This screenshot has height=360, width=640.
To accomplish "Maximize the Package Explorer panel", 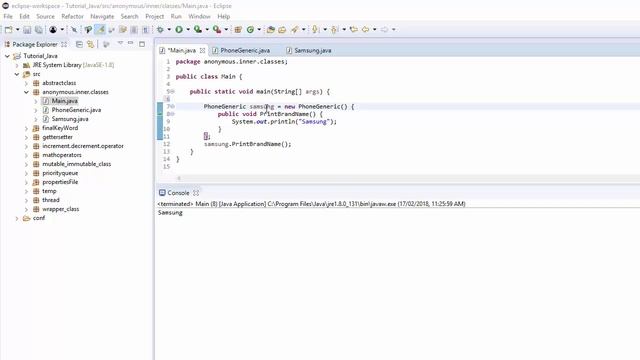I will [x=142, y=44].
